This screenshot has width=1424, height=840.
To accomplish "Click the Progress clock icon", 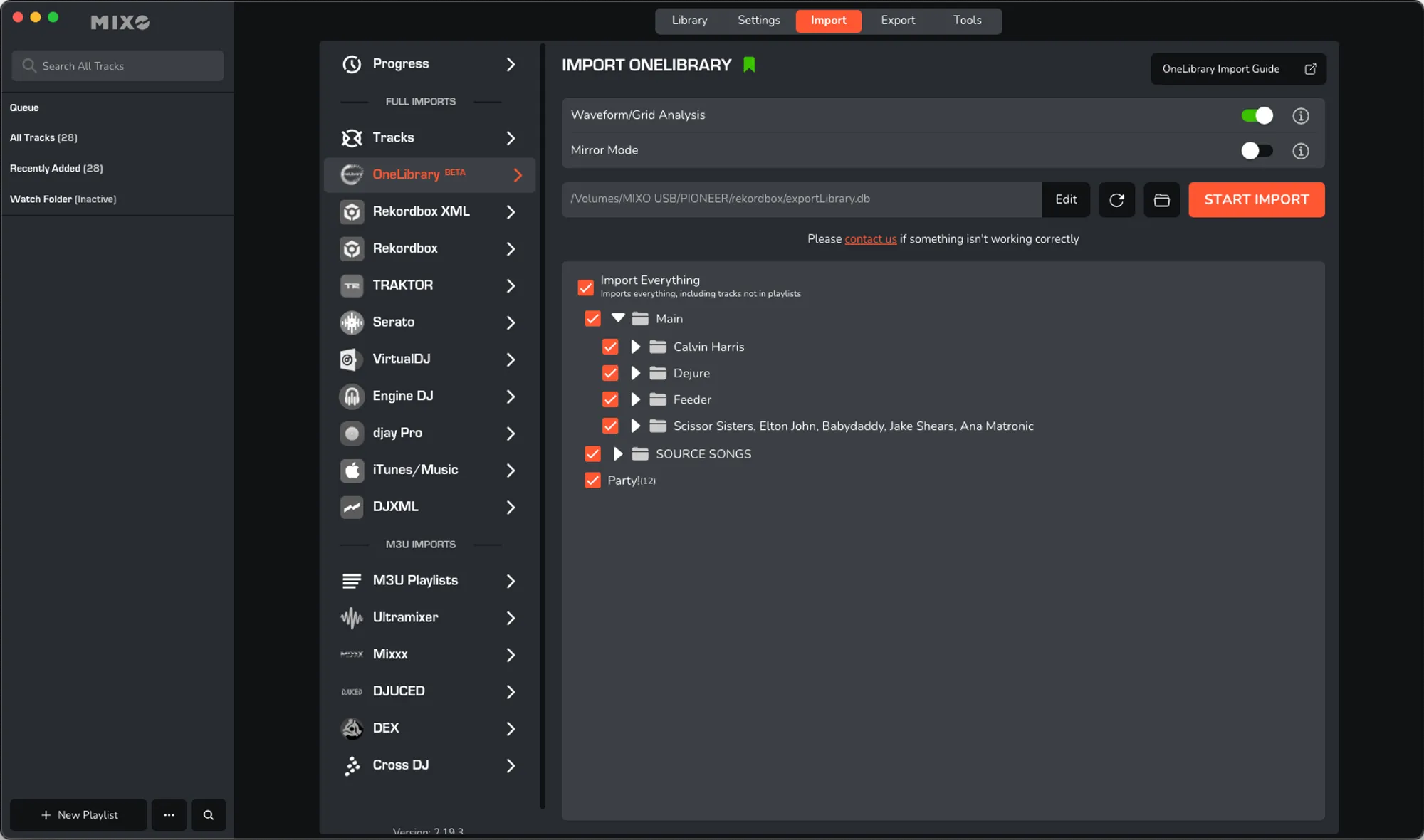I will click(352, 64).
